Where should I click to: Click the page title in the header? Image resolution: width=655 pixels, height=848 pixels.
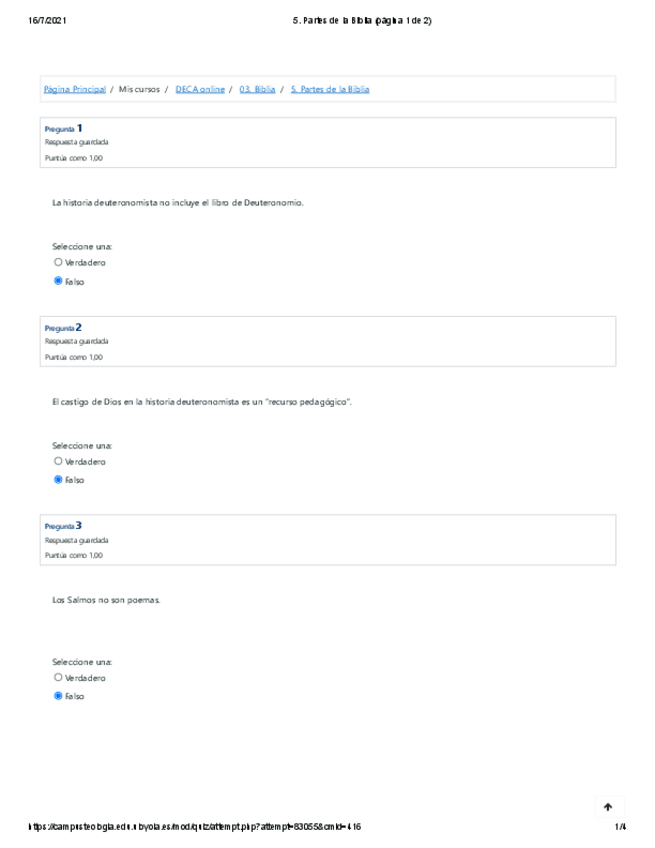(354, 20)
